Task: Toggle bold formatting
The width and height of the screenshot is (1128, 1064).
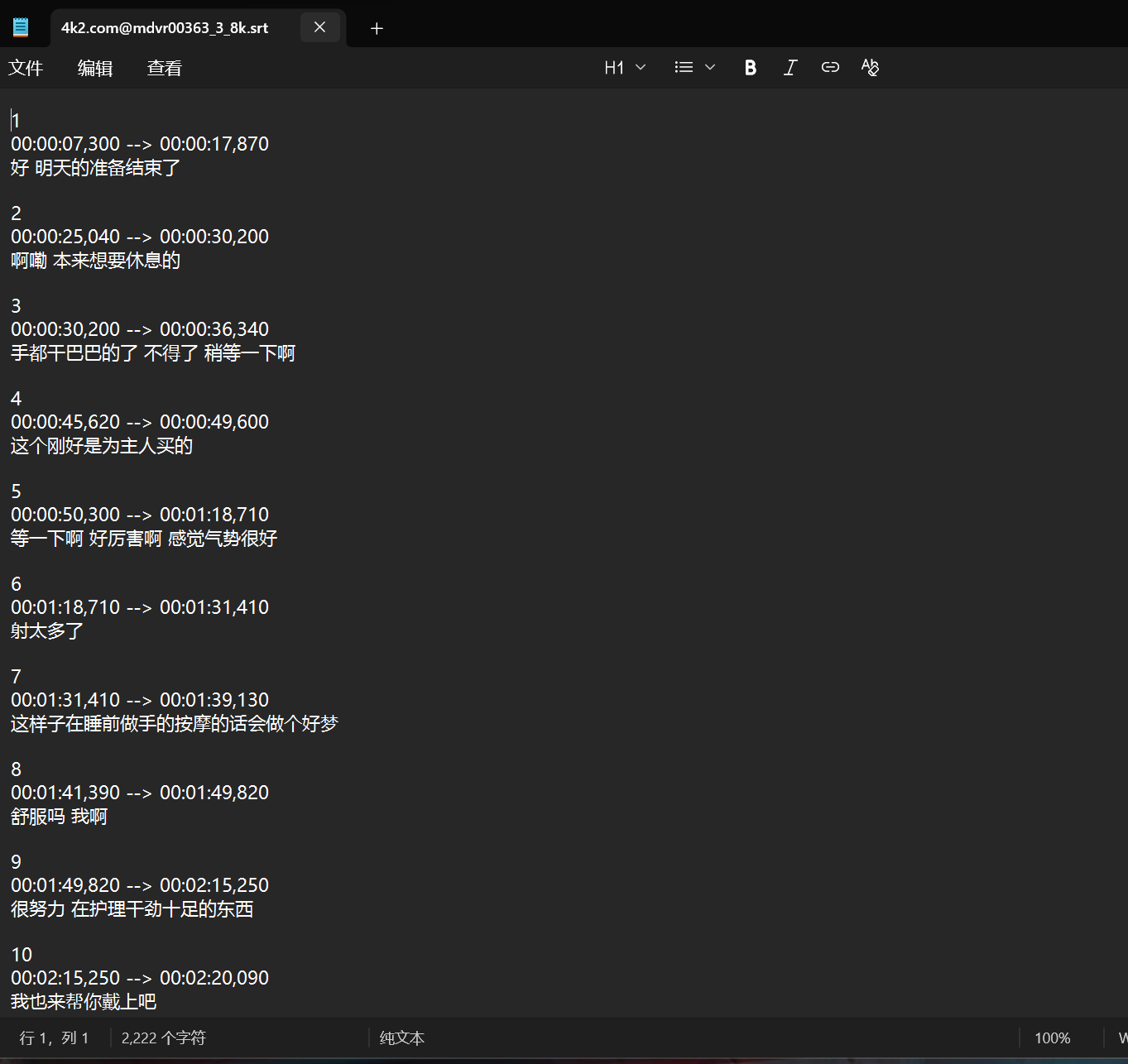Action: 750,68
